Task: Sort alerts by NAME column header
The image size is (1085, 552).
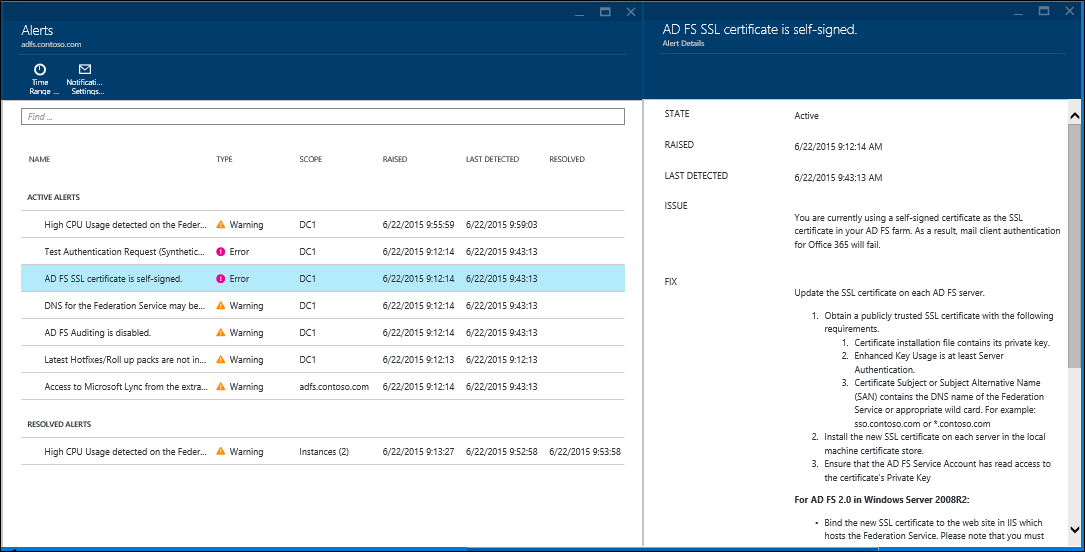Action: (x=39, y=159)
